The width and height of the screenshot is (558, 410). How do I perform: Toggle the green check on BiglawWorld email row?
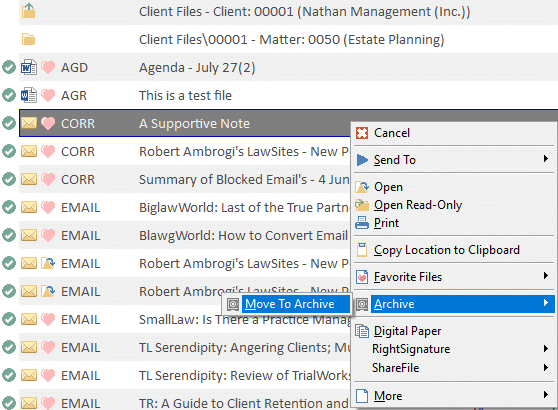point(9,207)
